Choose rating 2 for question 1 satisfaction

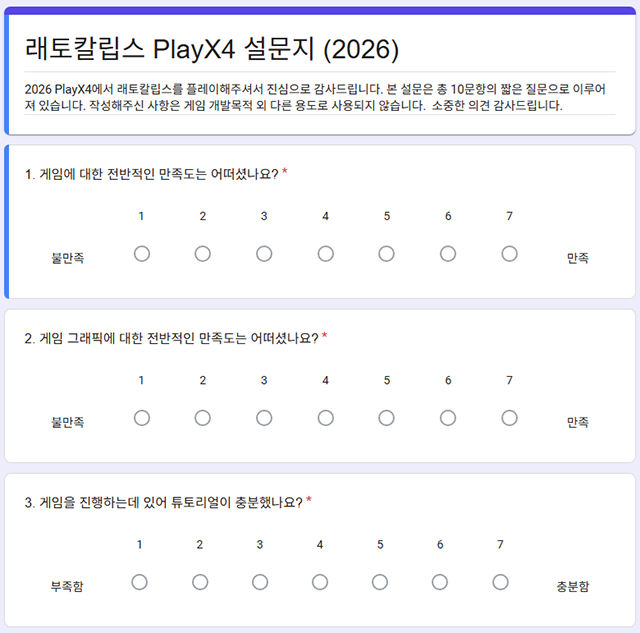coord(202,254)
